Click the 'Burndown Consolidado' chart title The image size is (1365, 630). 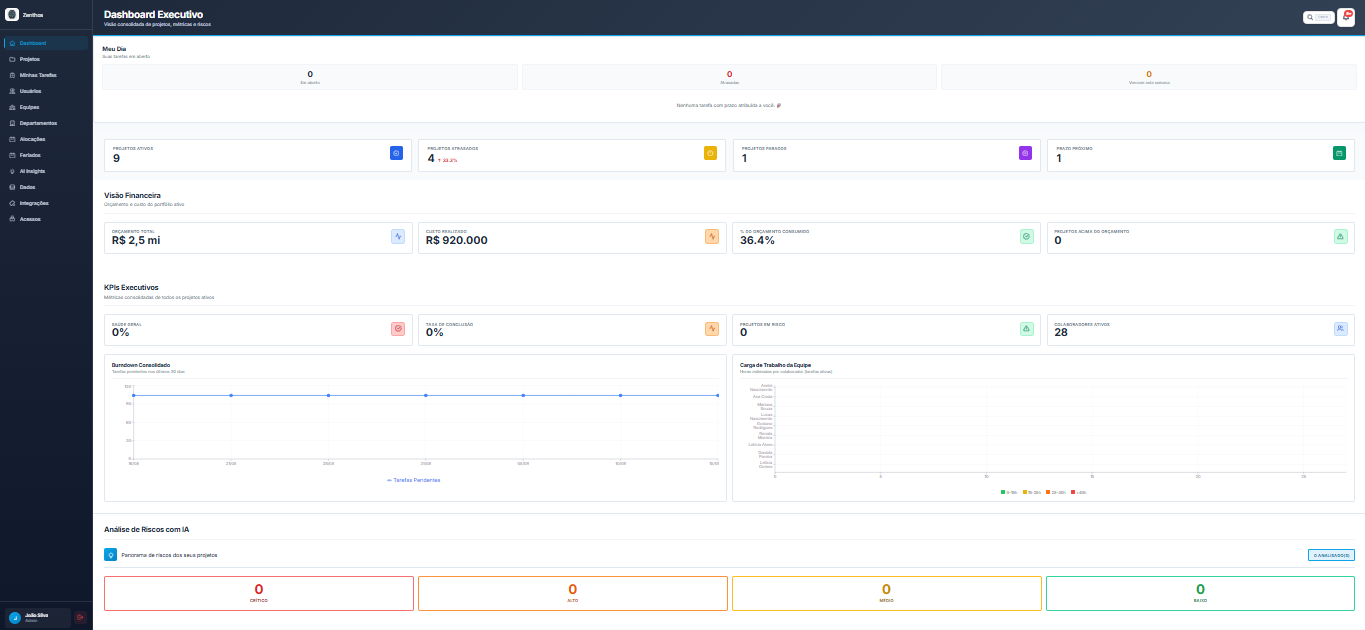click(x=141, y=365)
